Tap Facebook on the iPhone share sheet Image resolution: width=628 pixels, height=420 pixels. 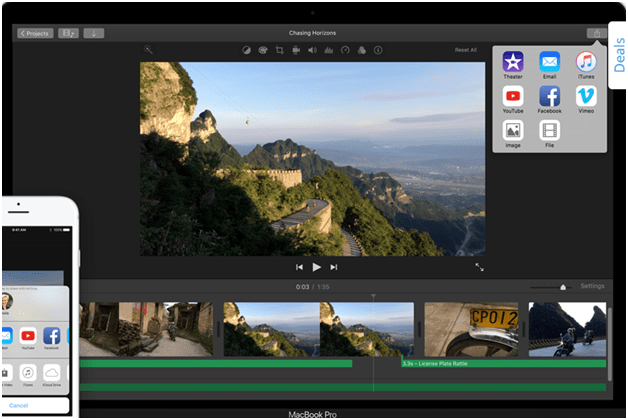tap(52, 338)
